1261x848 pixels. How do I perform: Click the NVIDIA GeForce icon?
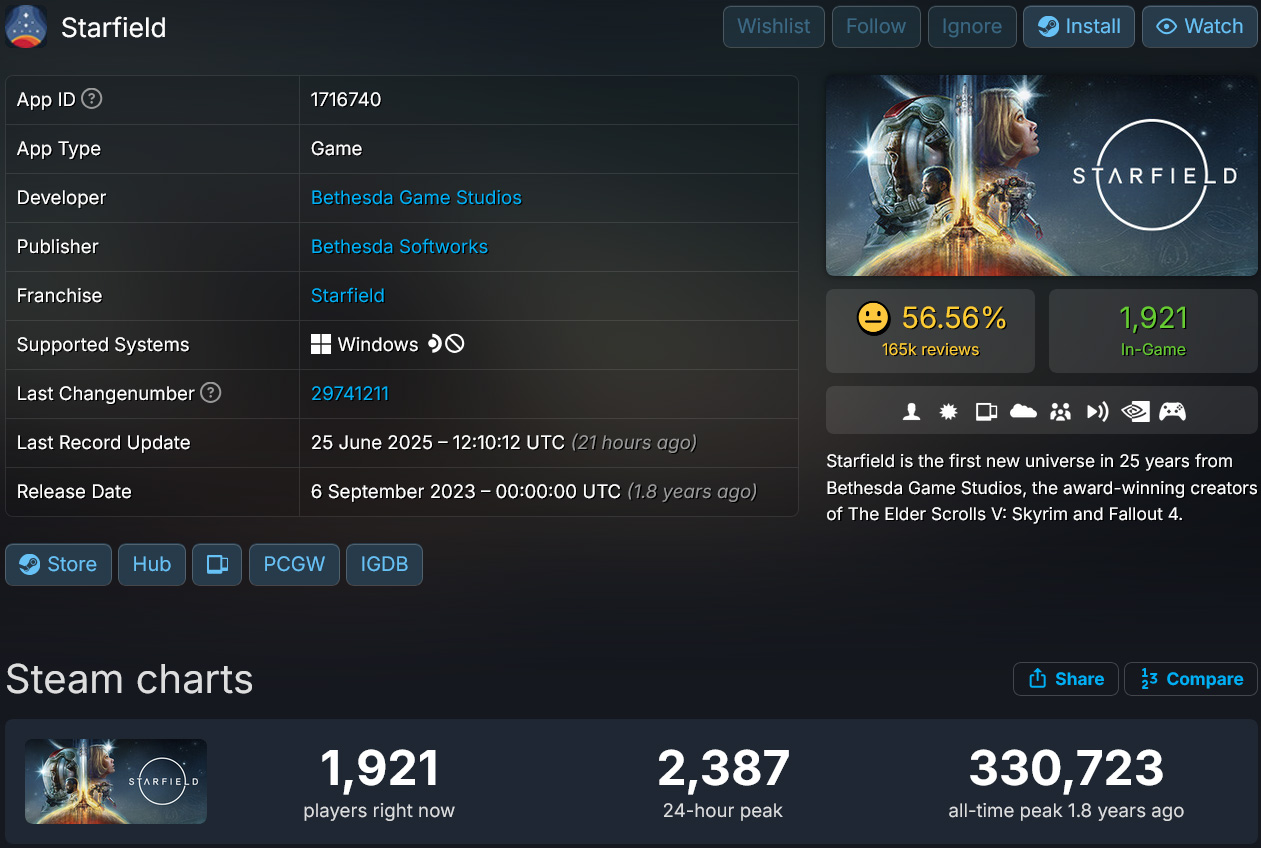(x=1135, y=411)
